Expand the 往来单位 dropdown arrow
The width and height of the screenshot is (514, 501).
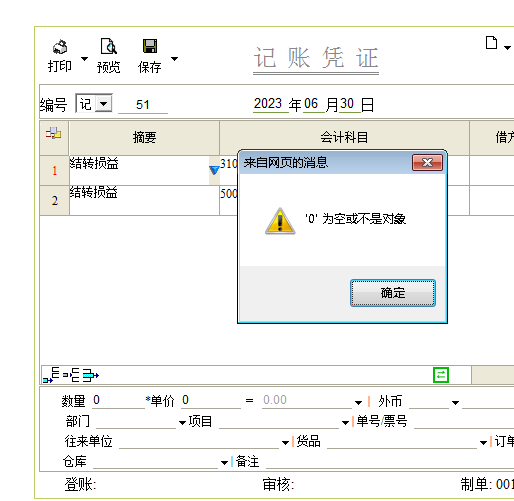point(285,443)
